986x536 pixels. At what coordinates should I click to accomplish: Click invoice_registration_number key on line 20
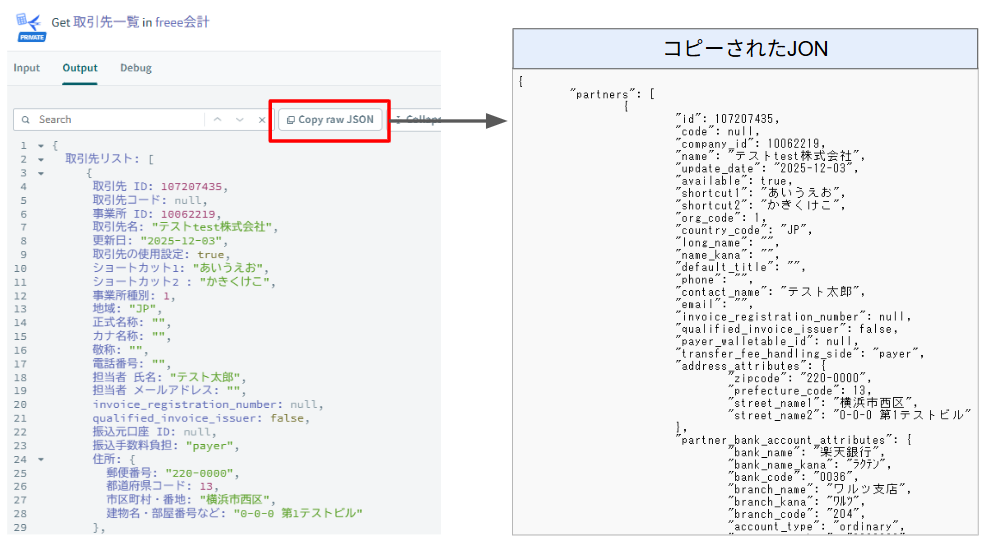click(x=188, y=405)
